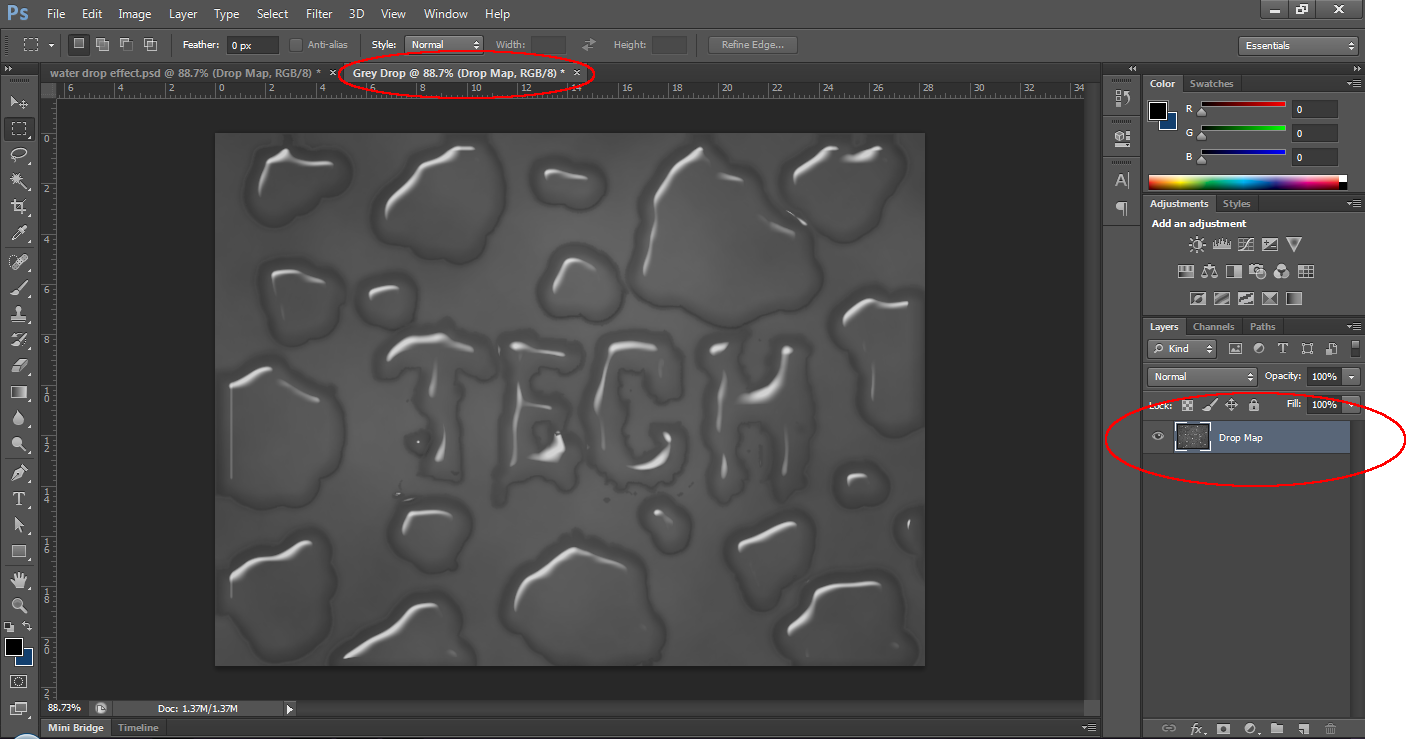The width and height of the screenshot is (1406, 739).
Task: Select the Crop tool
Action: pos(19,206)
